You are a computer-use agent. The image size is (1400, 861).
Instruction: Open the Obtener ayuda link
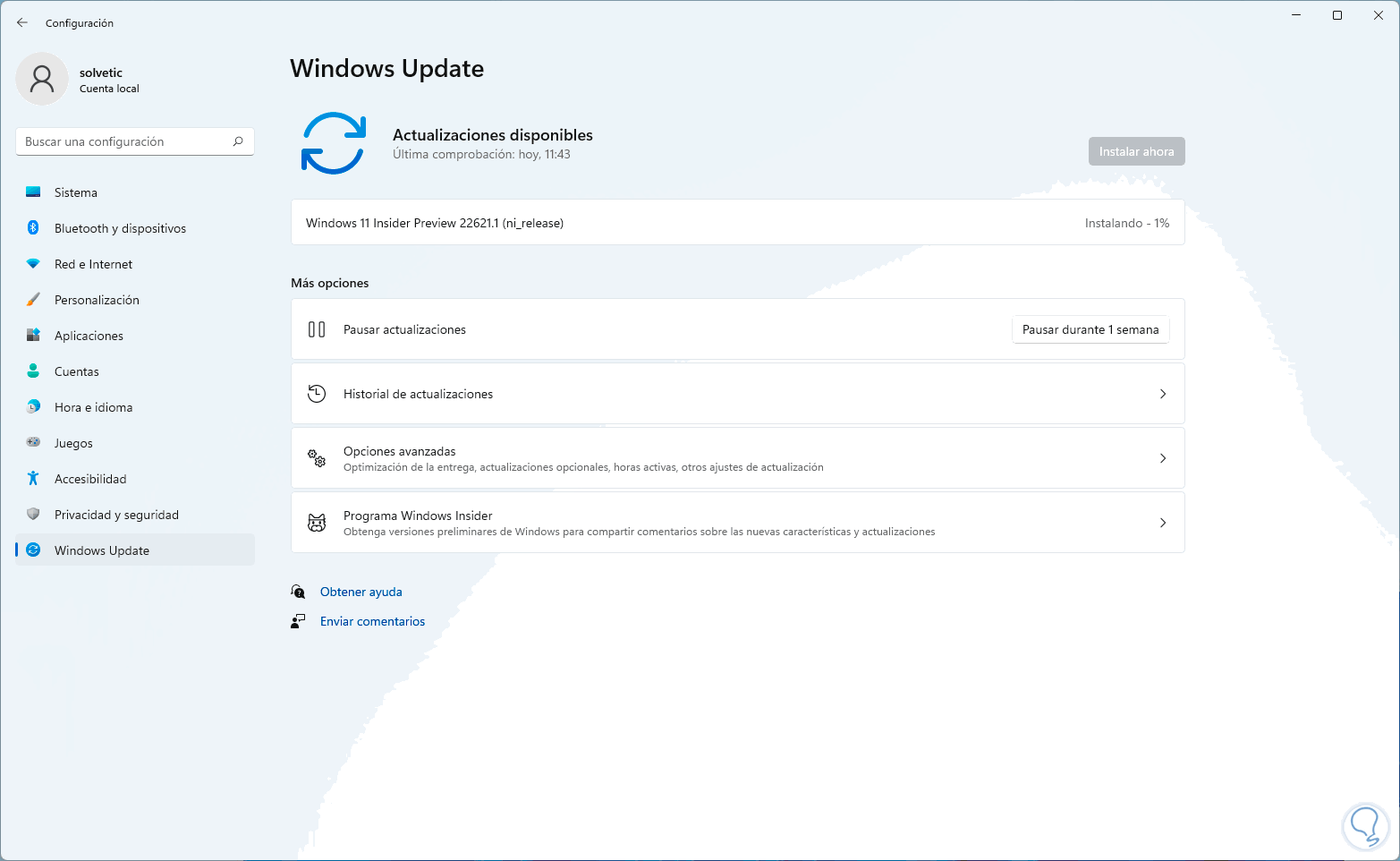click(x=361, y=592)
